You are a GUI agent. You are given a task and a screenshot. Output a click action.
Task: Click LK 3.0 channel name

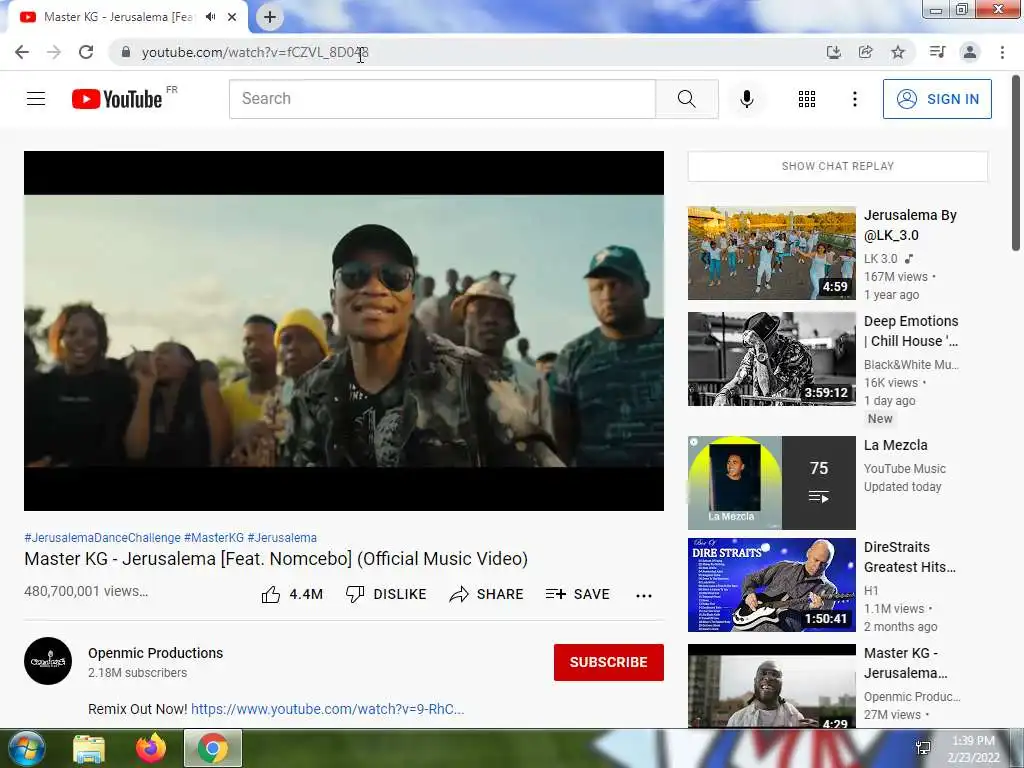pos(880,259)
